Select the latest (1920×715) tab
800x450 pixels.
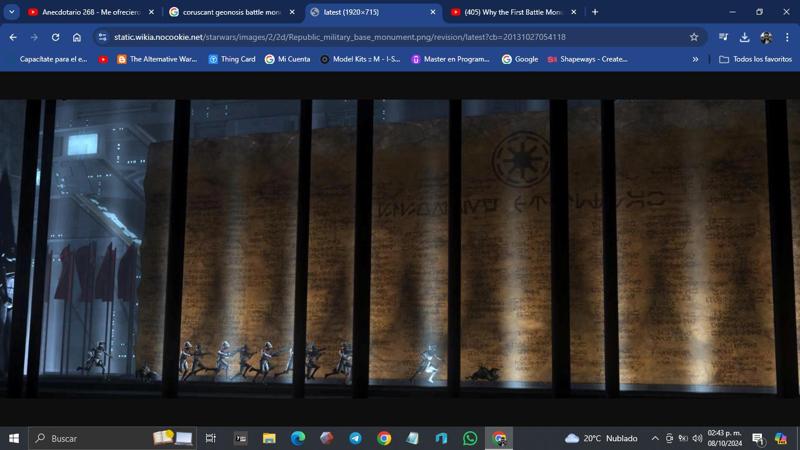coord(372,12)
